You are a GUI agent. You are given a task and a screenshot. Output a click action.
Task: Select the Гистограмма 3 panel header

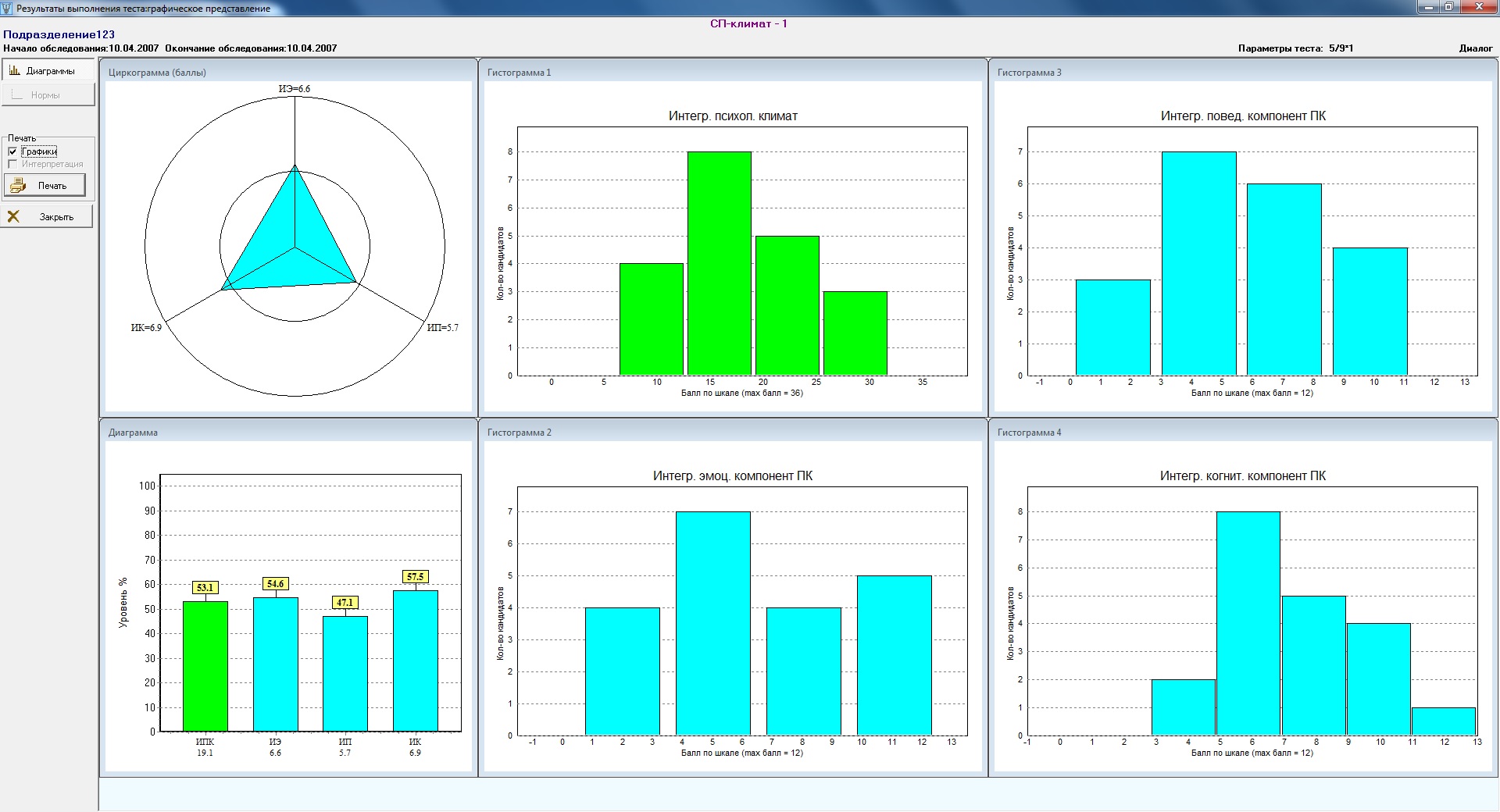(1029, 73)
